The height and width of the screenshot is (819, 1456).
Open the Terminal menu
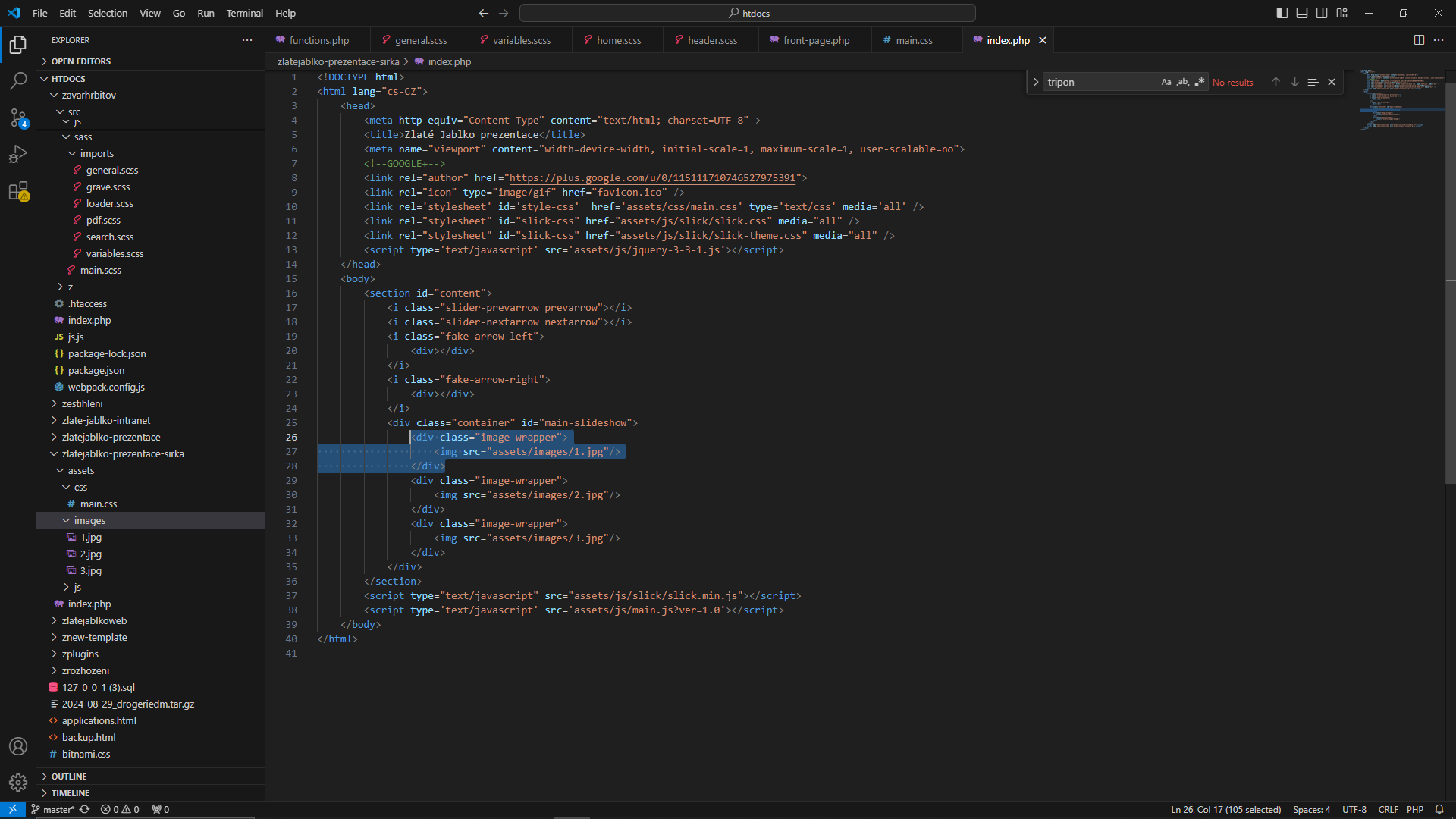click(x=244, y=13)
